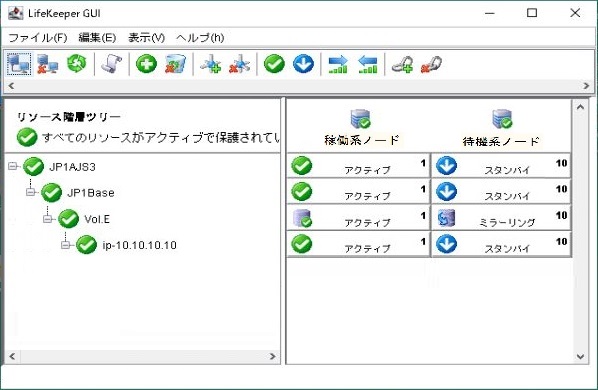Open the 表示(V) menu
598x390 pixels.
click(146, 37)
